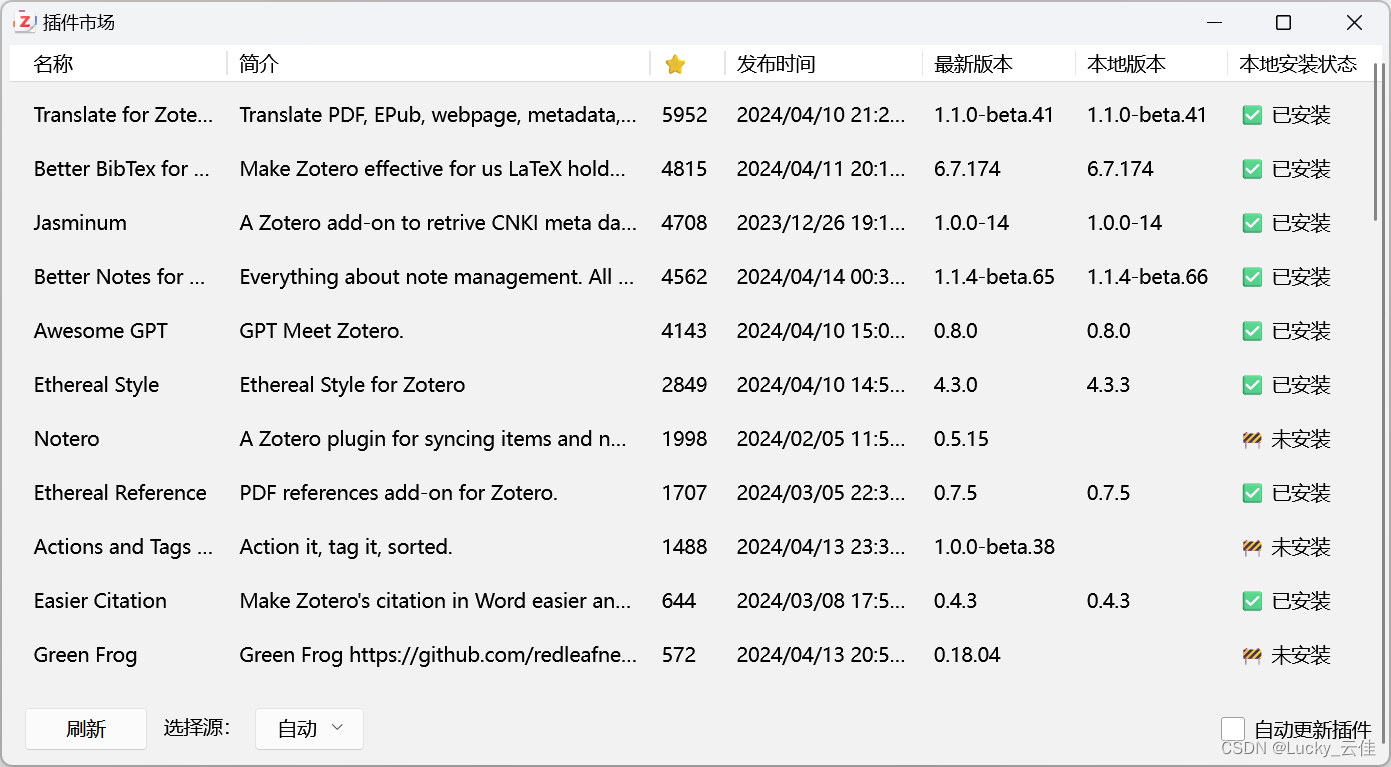The width and height of the screenshot is (1391, 767).
Task: Click latest version 6.7.174
Action: tap(967, 169)
